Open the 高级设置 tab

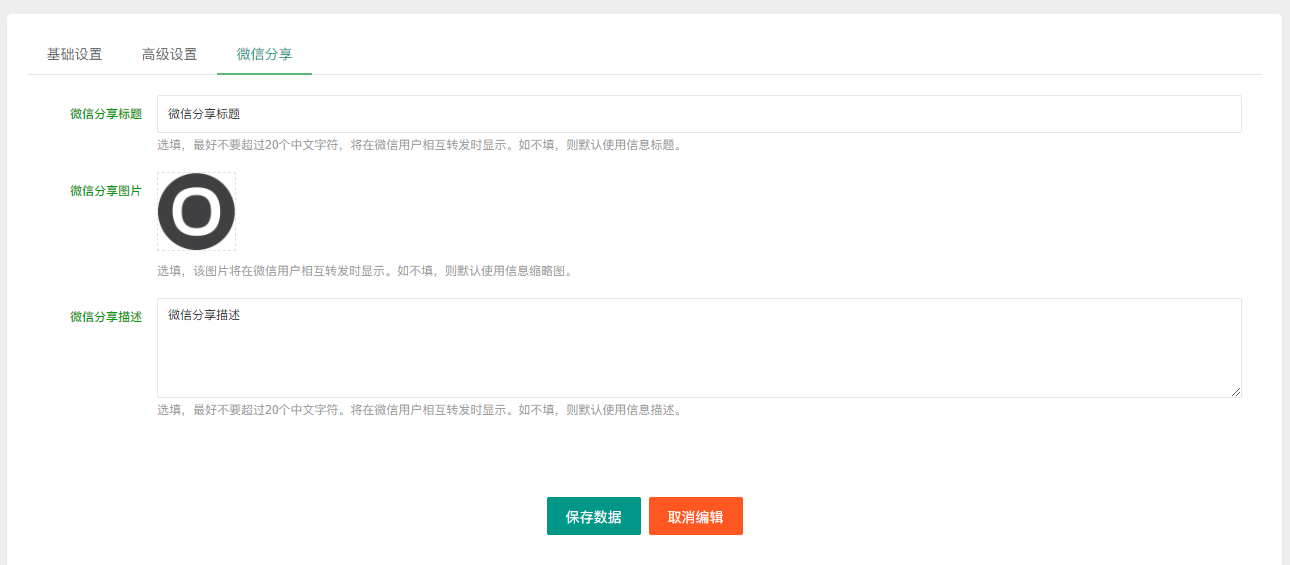pos(169,54)
